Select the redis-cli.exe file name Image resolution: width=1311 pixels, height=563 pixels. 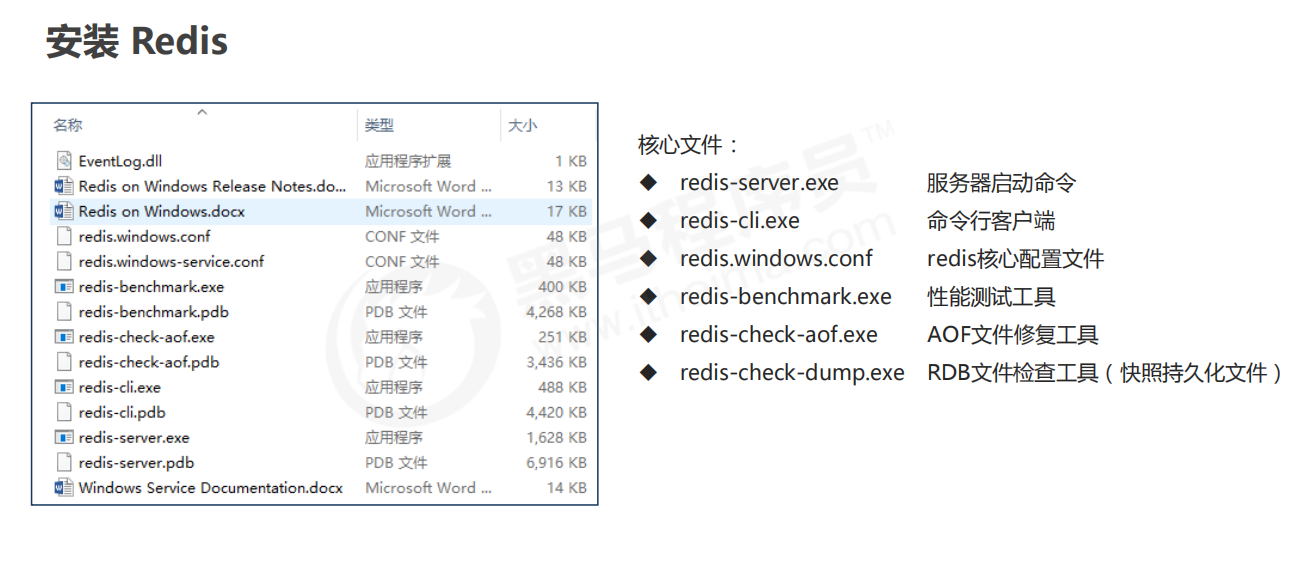point(120,387)
